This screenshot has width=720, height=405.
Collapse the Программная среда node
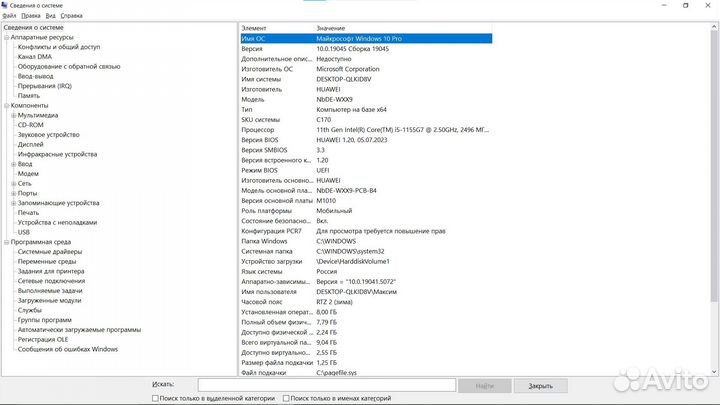pyautogui.click(x=7, y=242)
